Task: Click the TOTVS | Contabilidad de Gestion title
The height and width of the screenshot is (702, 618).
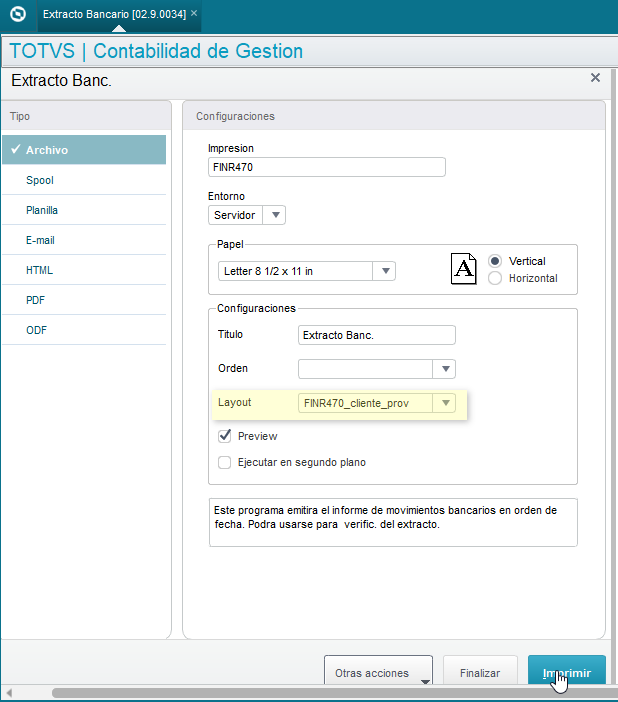Action: [156, 51]
